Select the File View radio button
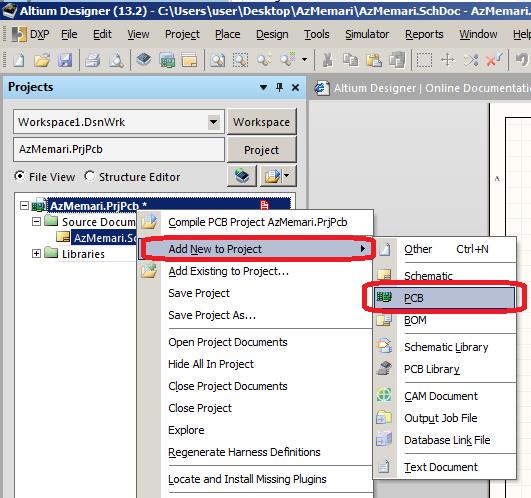 [x=20, y=176]
